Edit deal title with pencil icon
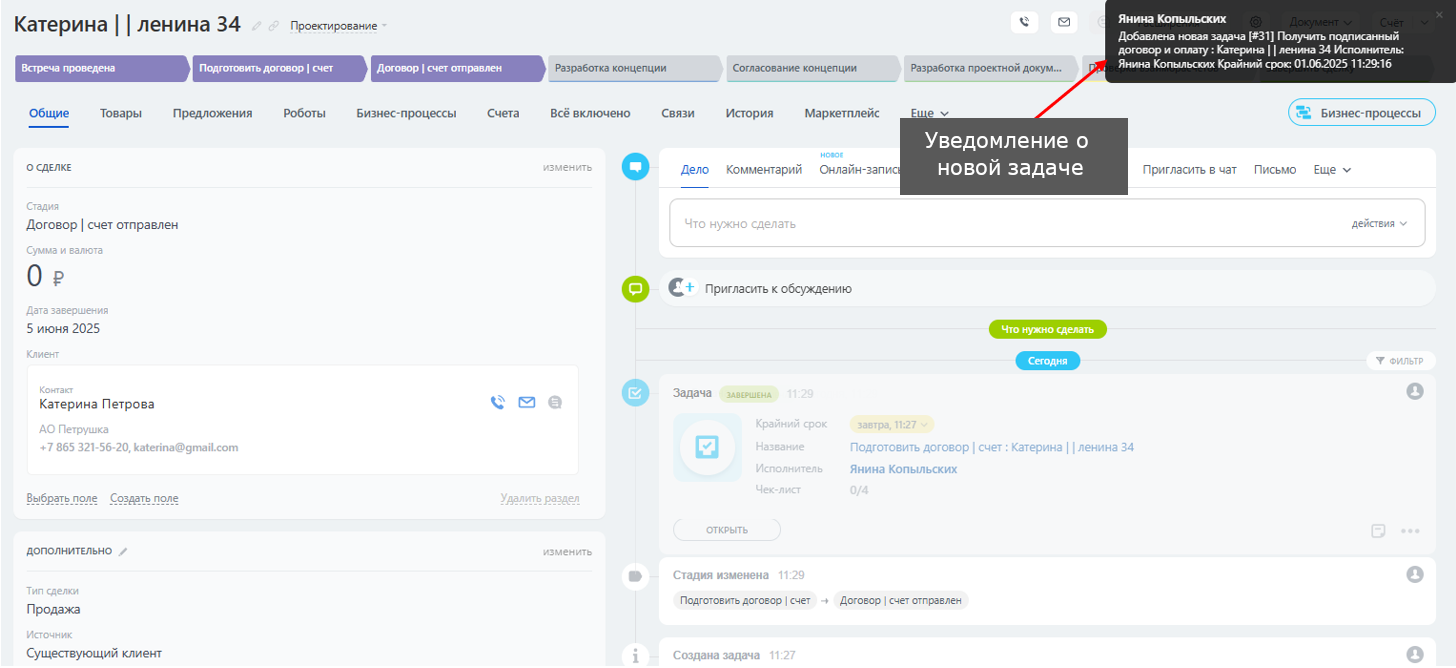 [x=257, y=25]
